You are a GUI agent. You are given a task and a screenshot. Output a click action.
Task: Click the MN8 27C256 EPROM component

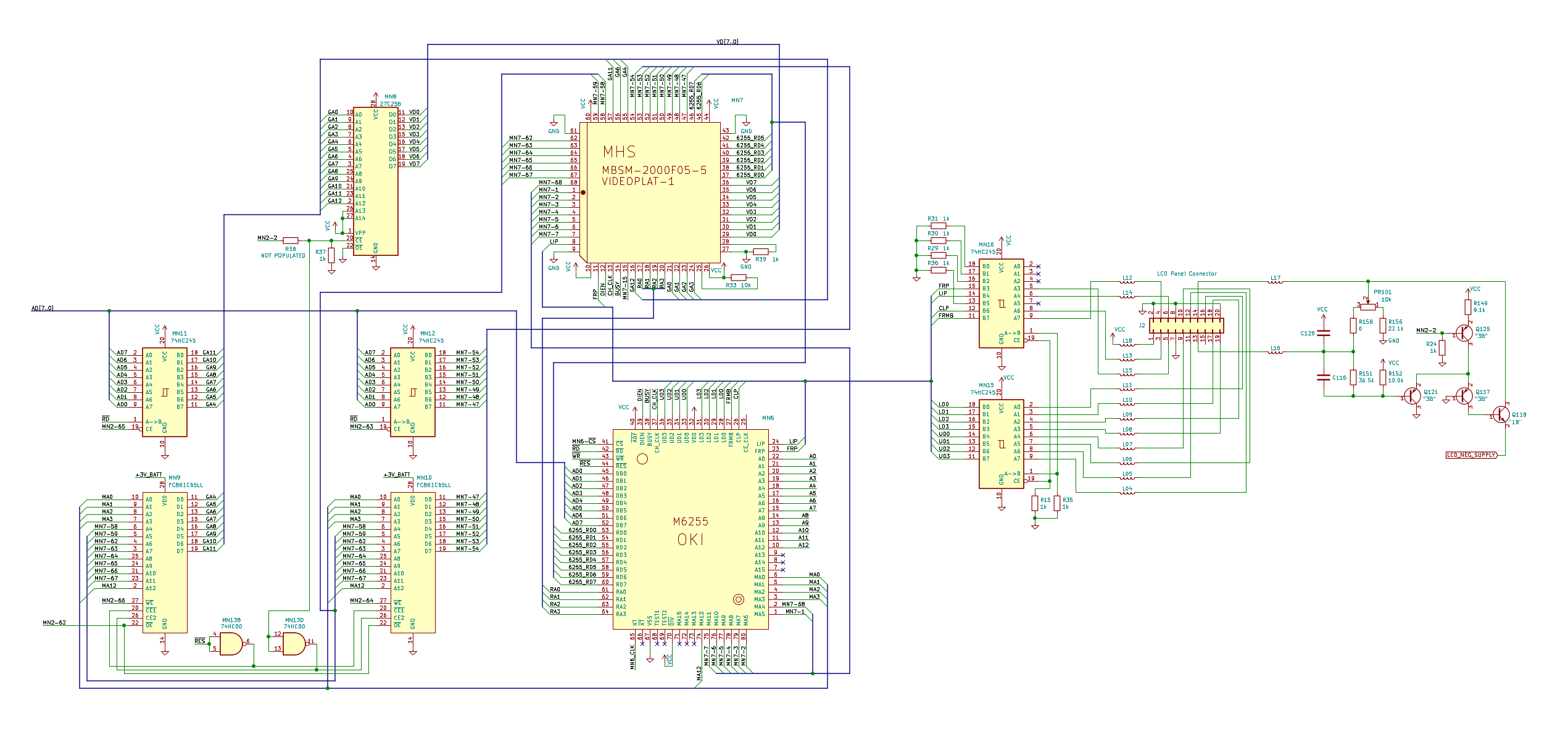click(376, 181)
